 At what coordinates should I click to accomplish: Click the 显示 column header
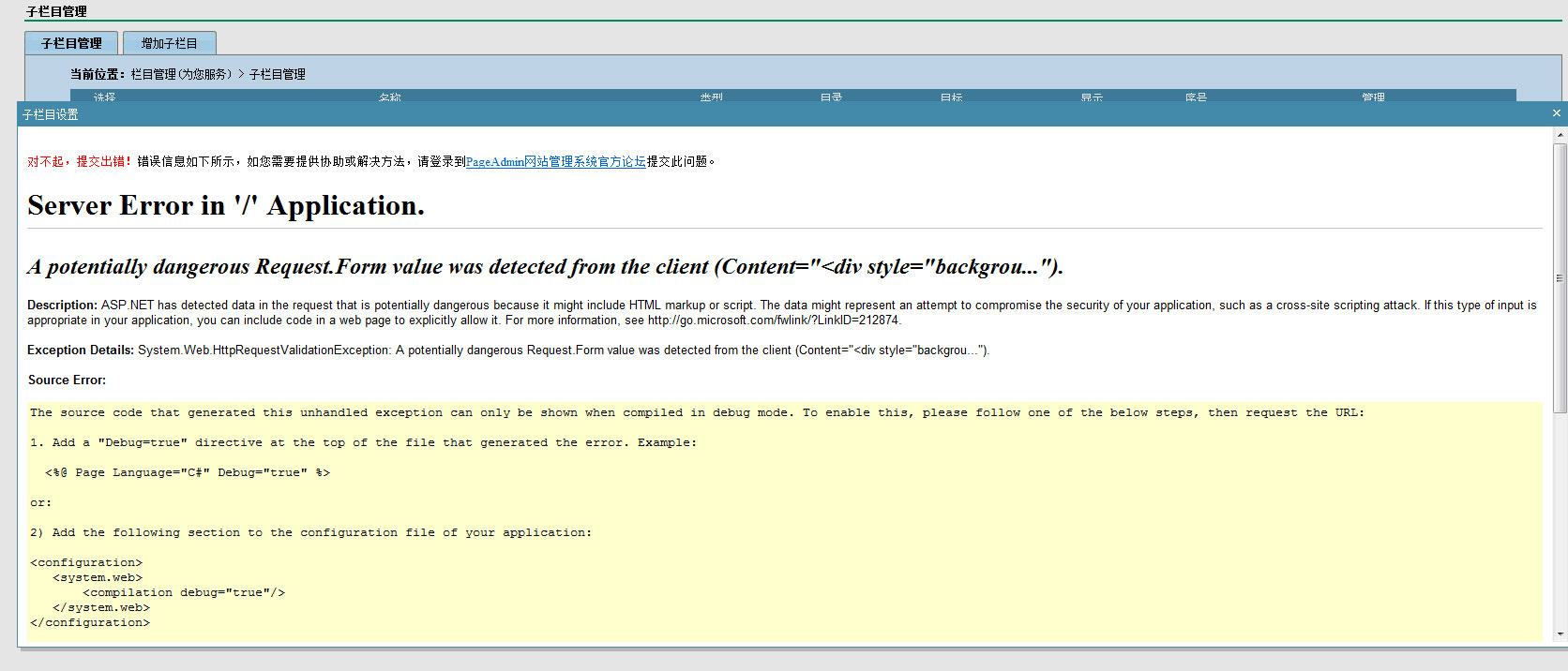[1092, 97]
